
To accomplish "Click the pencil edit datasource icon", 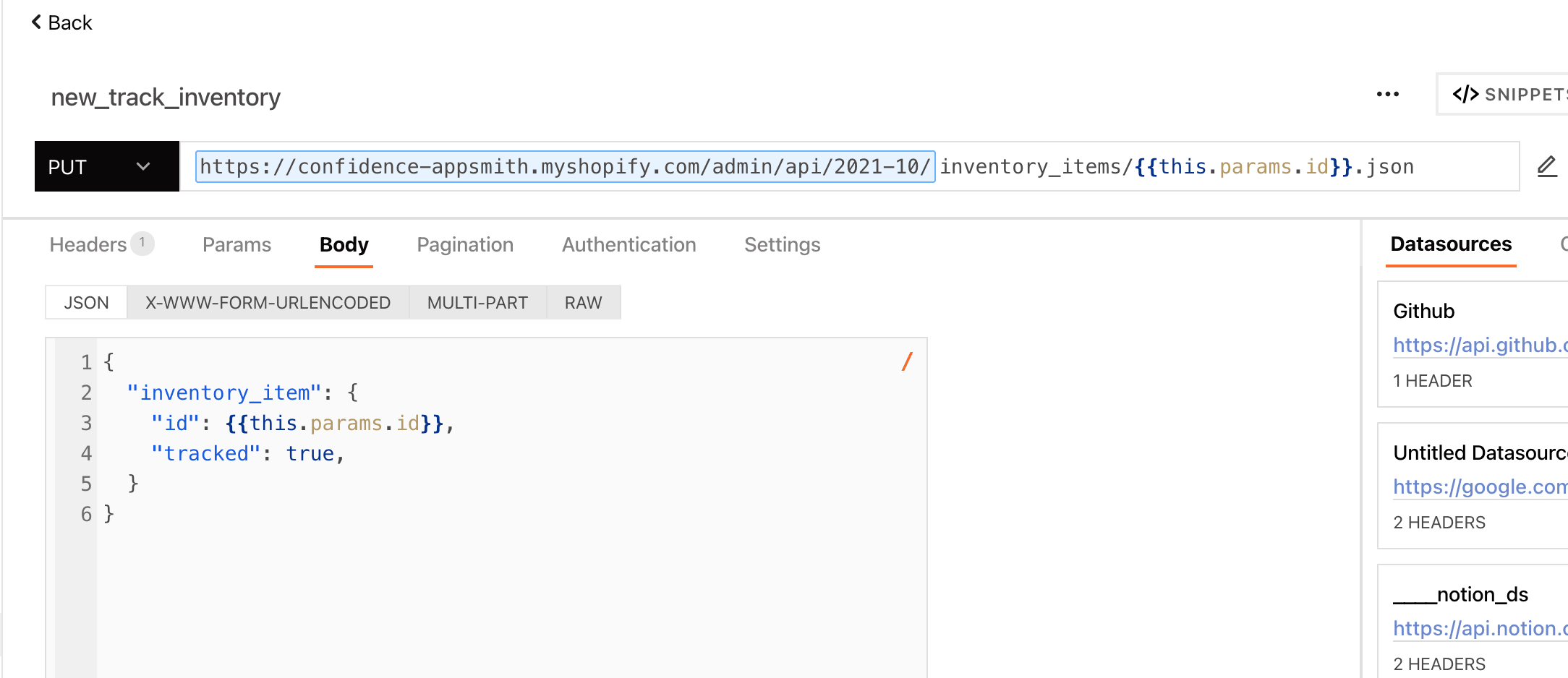I will (1546, 167).
